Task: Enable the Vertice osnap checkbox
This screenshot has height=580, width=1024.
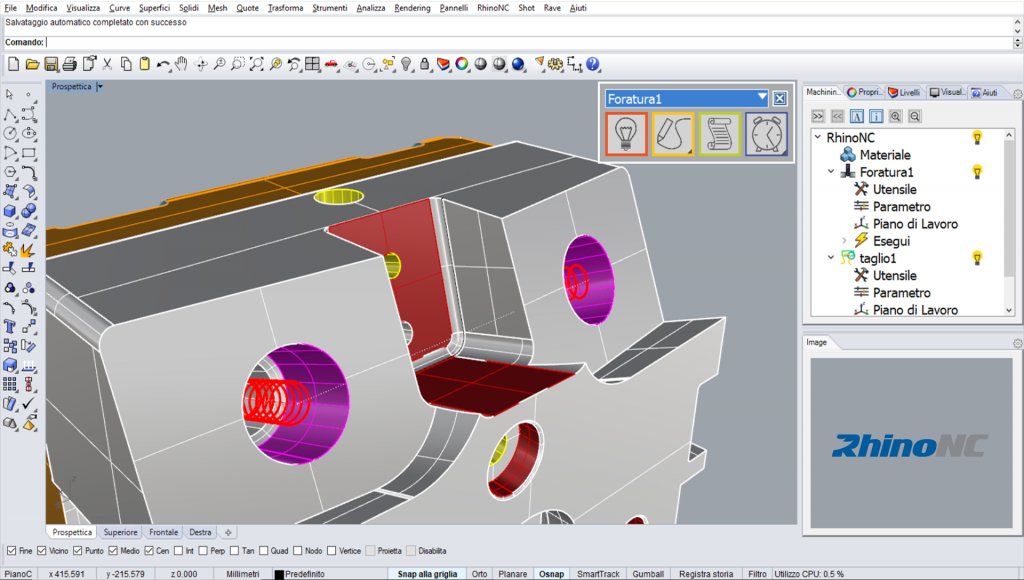Action: click(x=331, y=551)
